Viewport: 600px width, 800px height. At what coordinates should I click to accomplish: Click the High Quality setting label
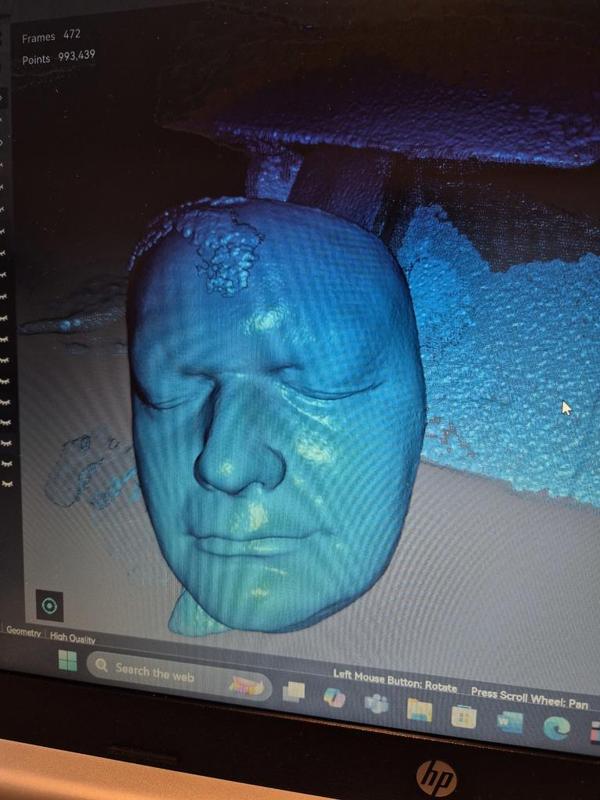[x=72, y=637]
